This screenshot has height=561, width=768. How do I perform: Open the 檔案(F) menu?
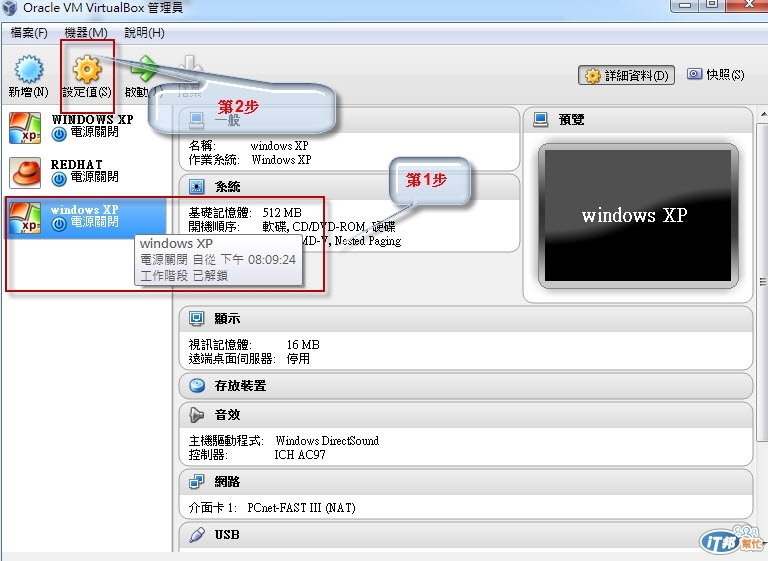29,33
